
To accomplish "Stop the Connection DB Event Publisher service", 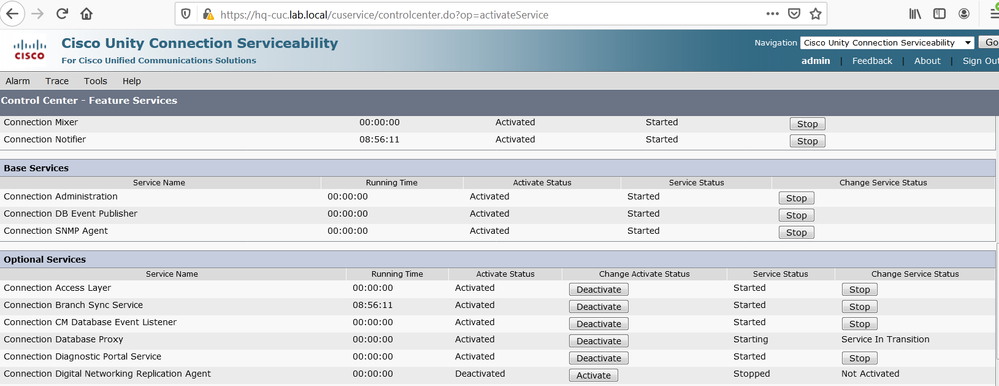I will (x=796, y=215).
